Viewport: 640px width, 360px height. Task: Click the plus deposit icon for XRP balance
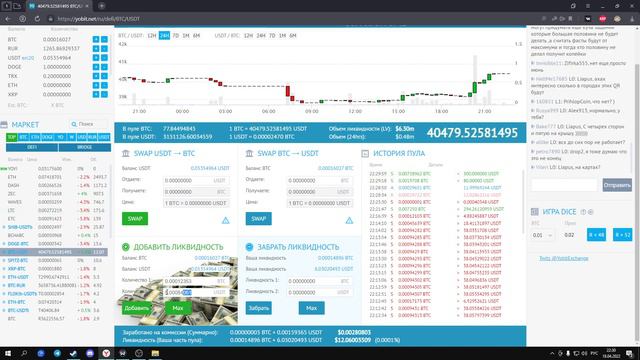[96, 94]
